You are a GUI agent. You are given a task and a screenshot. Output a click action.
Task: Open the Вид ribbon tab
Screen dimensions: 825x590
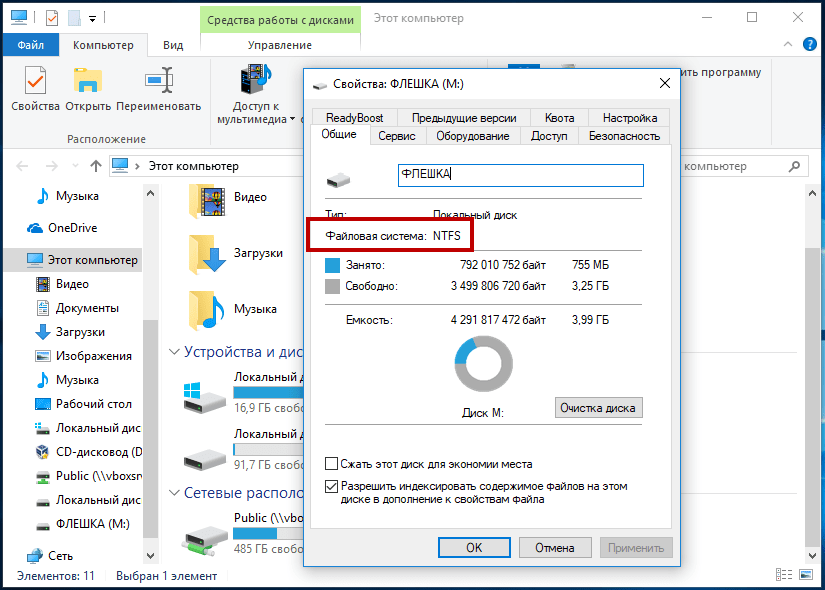[x=173, y=45]
